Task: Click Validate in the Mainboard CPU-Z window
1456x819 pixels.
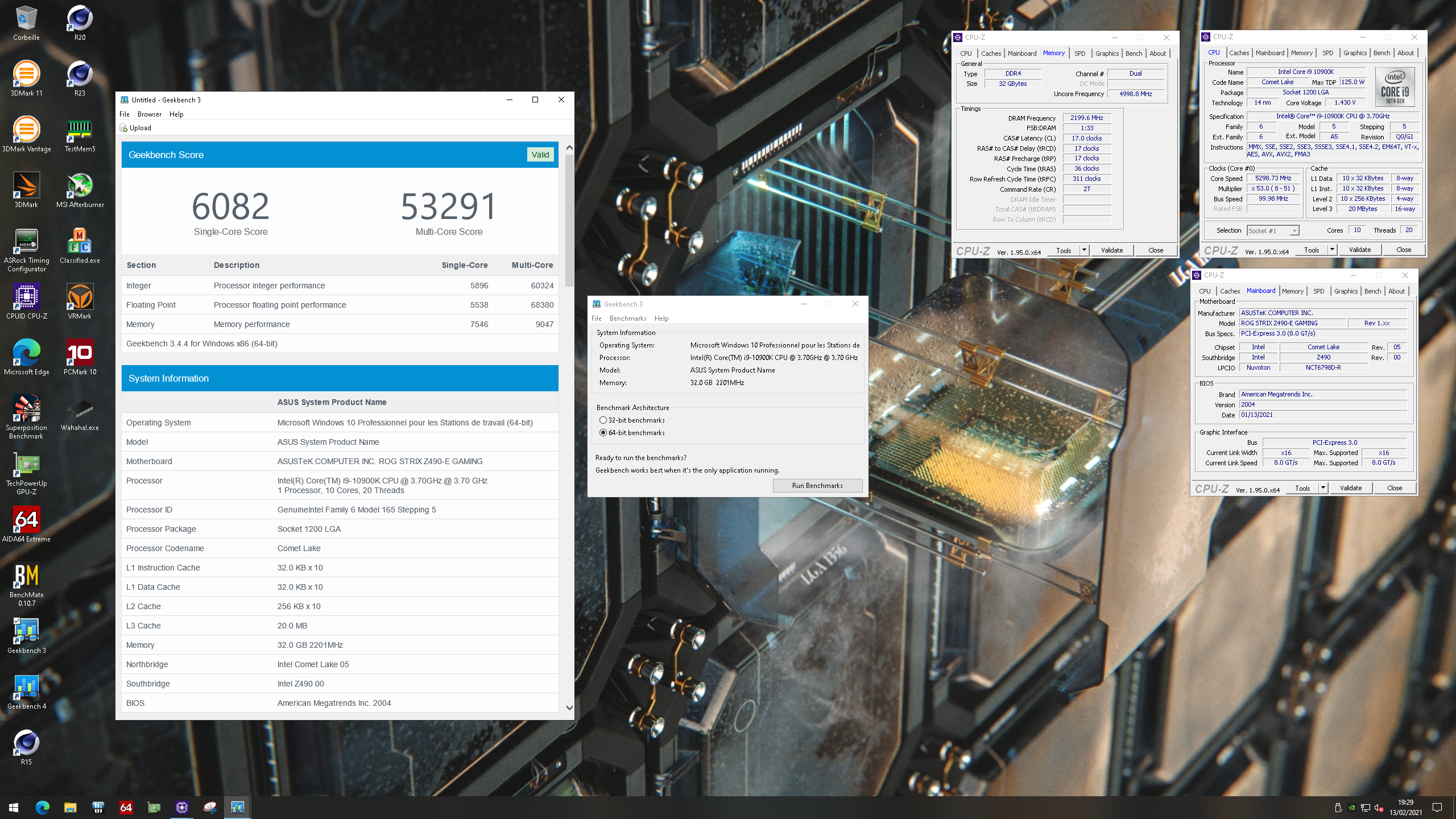Action: (x=1351, y=488)
